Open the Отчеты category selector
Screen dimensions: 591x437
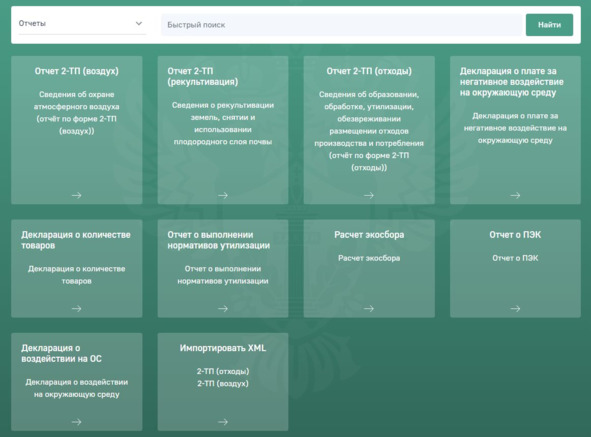(x=82, y=24)
